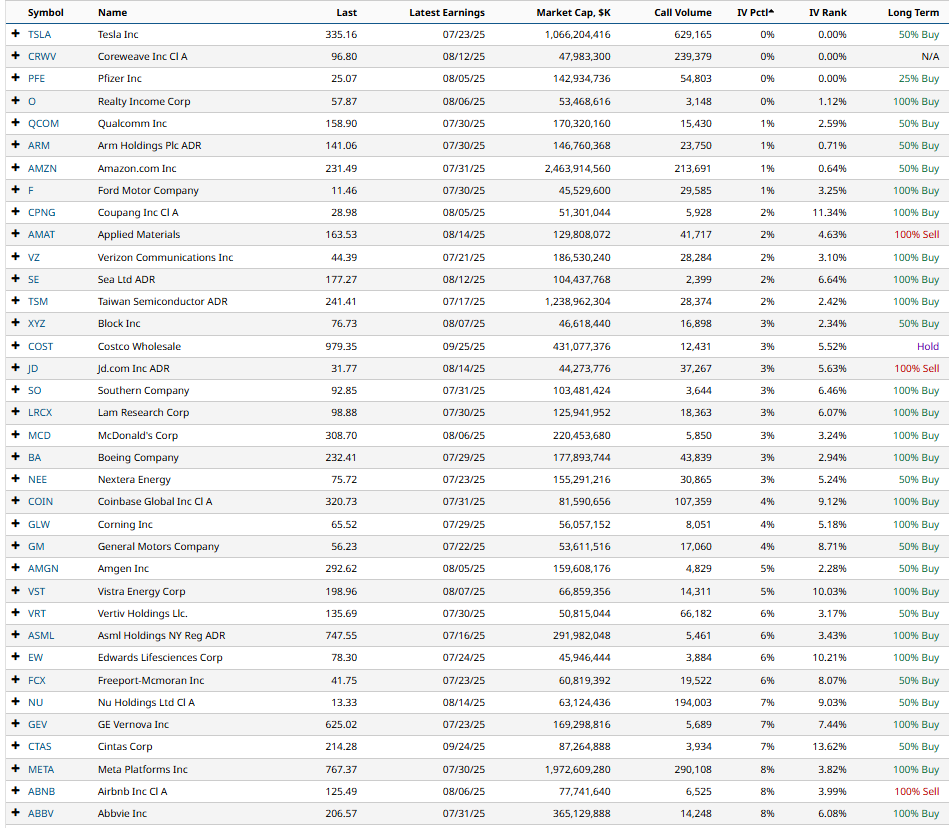949x828 pixels.
Task: Open the META symbol link
Action: click(x=41, y=769)
